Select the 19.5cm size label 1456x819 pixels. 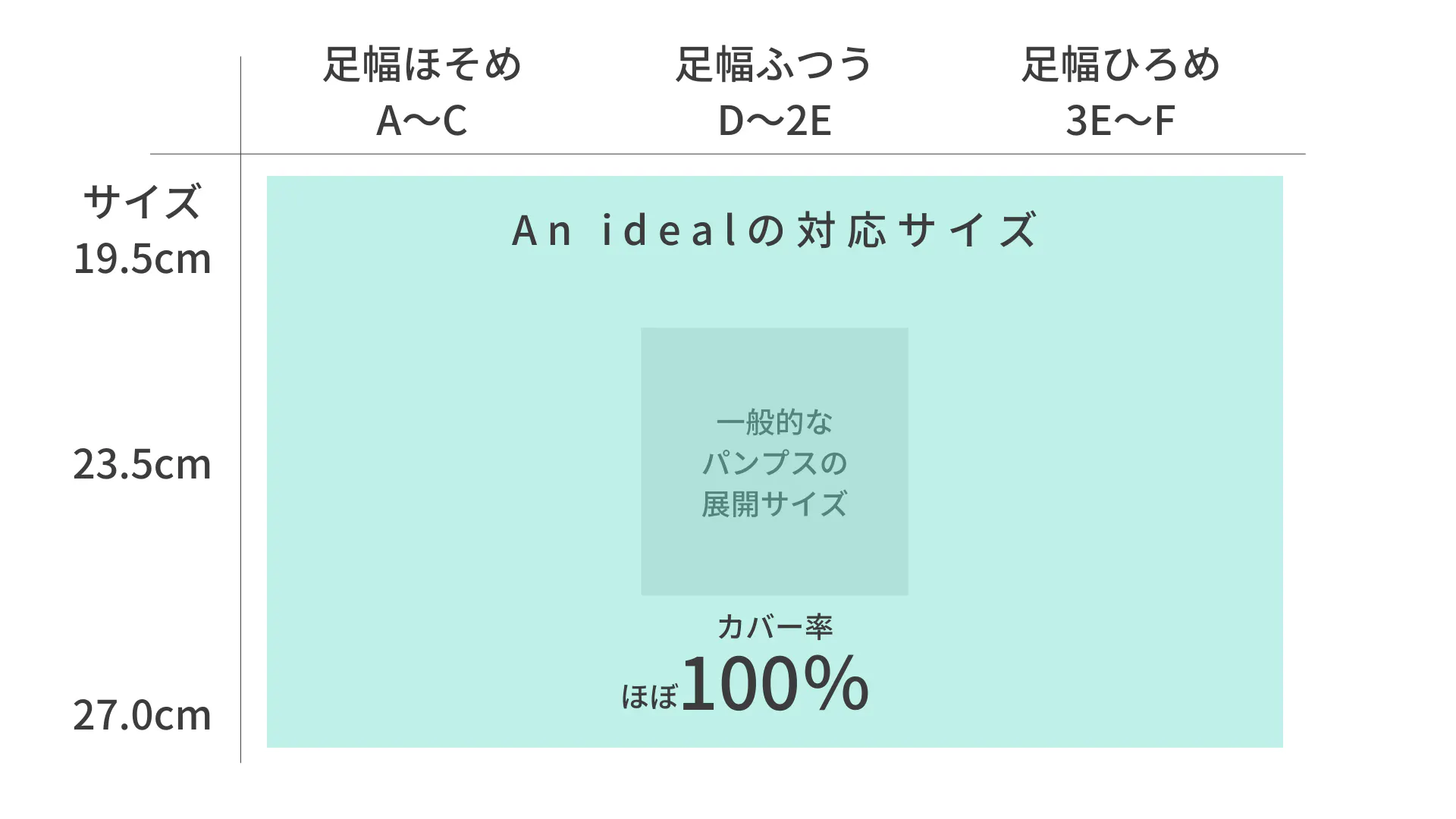point(142,259)
